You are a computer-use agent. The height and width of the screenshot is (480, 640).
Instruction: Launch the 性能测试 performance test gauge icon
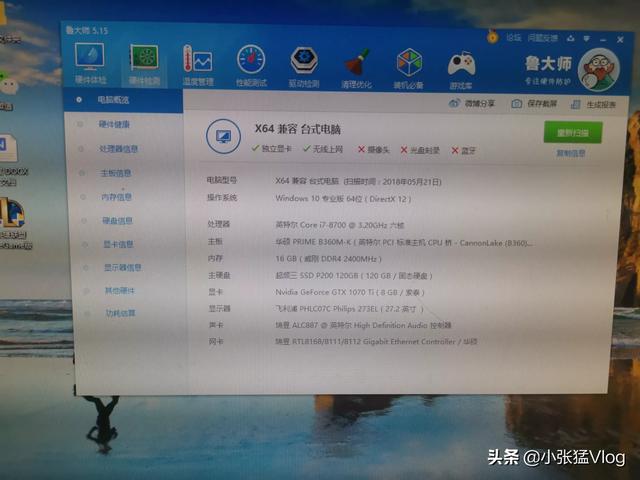pos(251,66)
